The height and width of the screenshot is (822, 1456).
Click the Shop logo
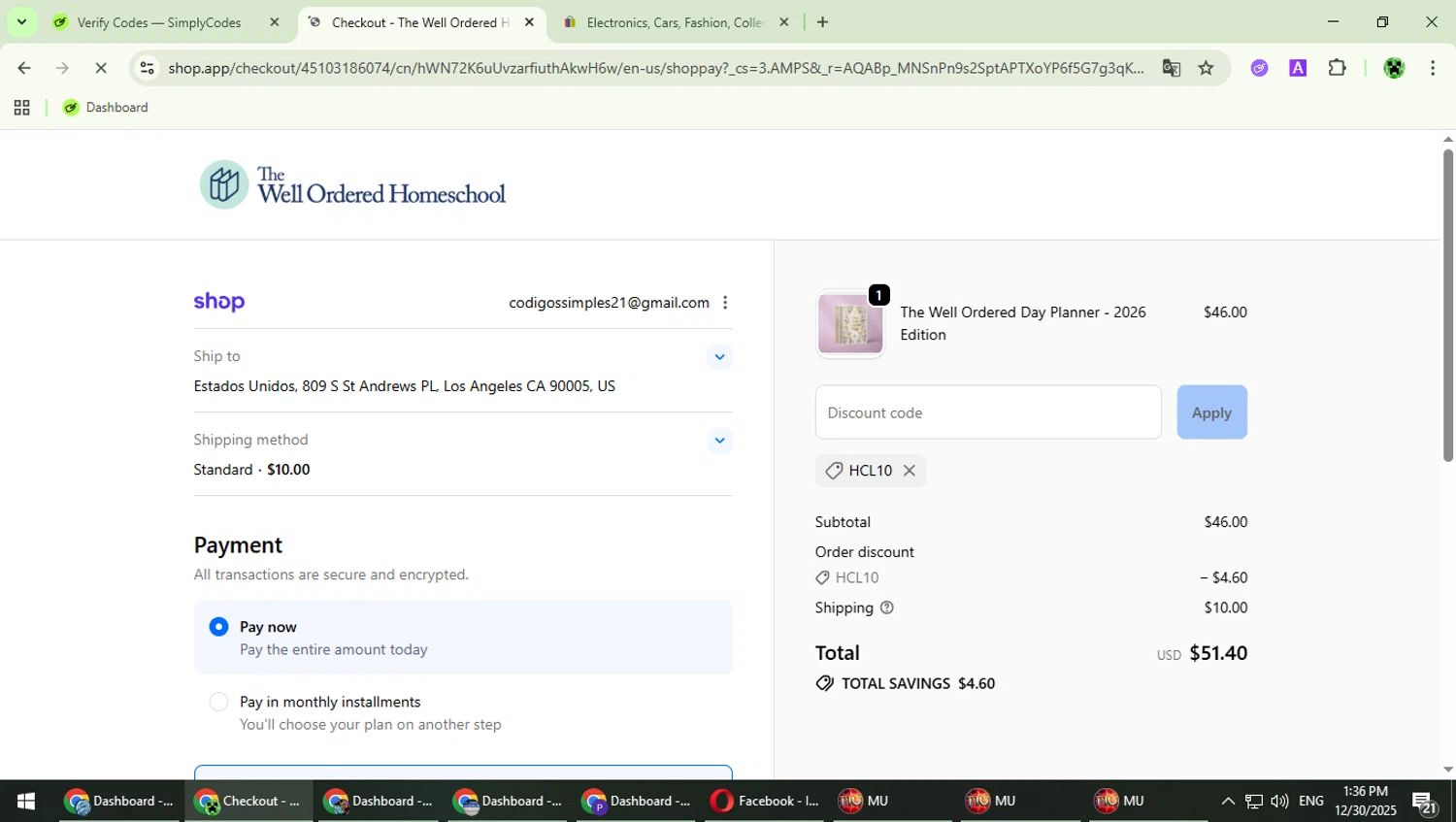tap(219, 302)
